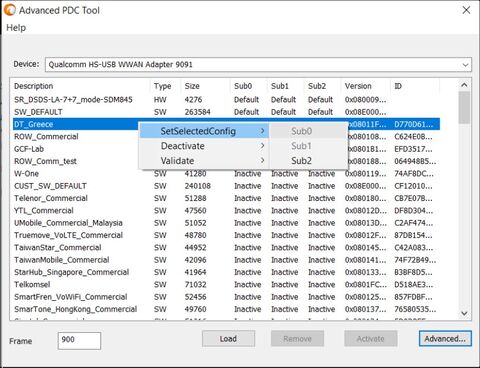Screen dimensions: 480x368
Task: Click ID value C624E0B...
Action: (413, 137)
